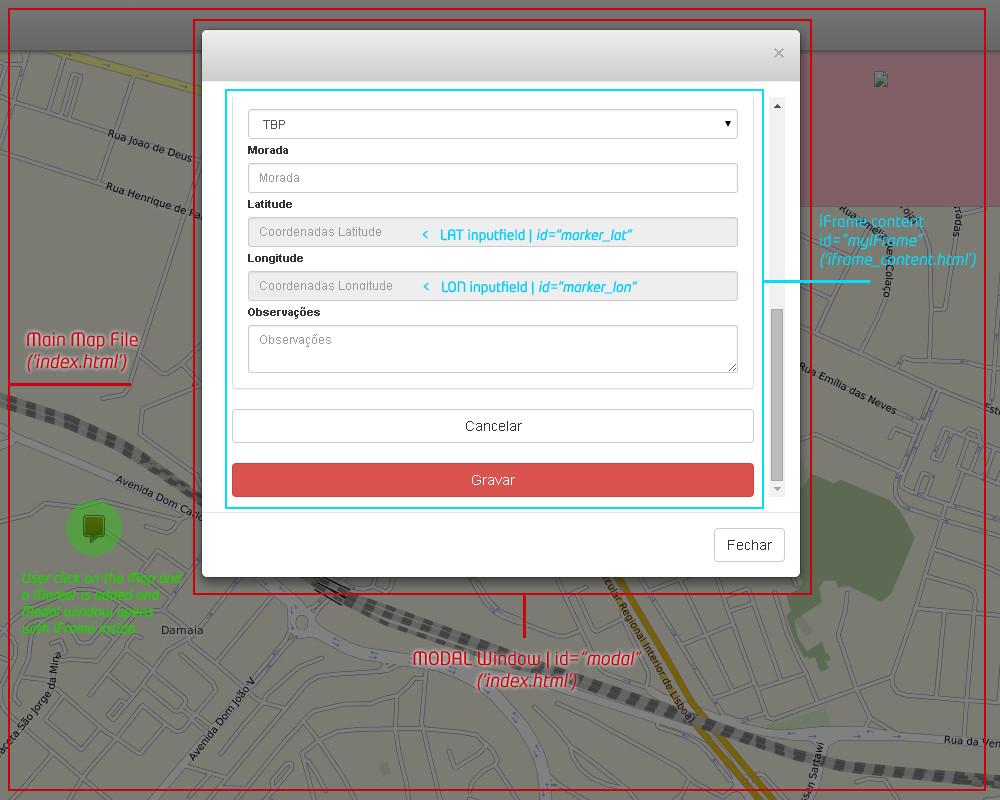Click the Fechar button
The image size is (1000, 800).
point(748,545)
